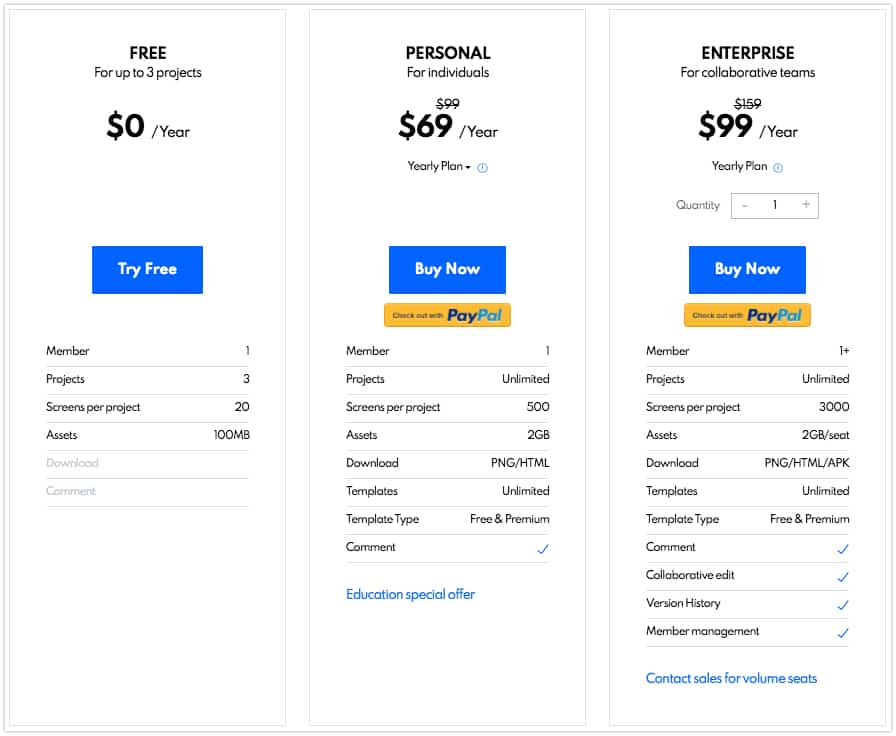Click the Enterprise quantity input field
This screenshot has height=736, width=896.
point(775,205)
